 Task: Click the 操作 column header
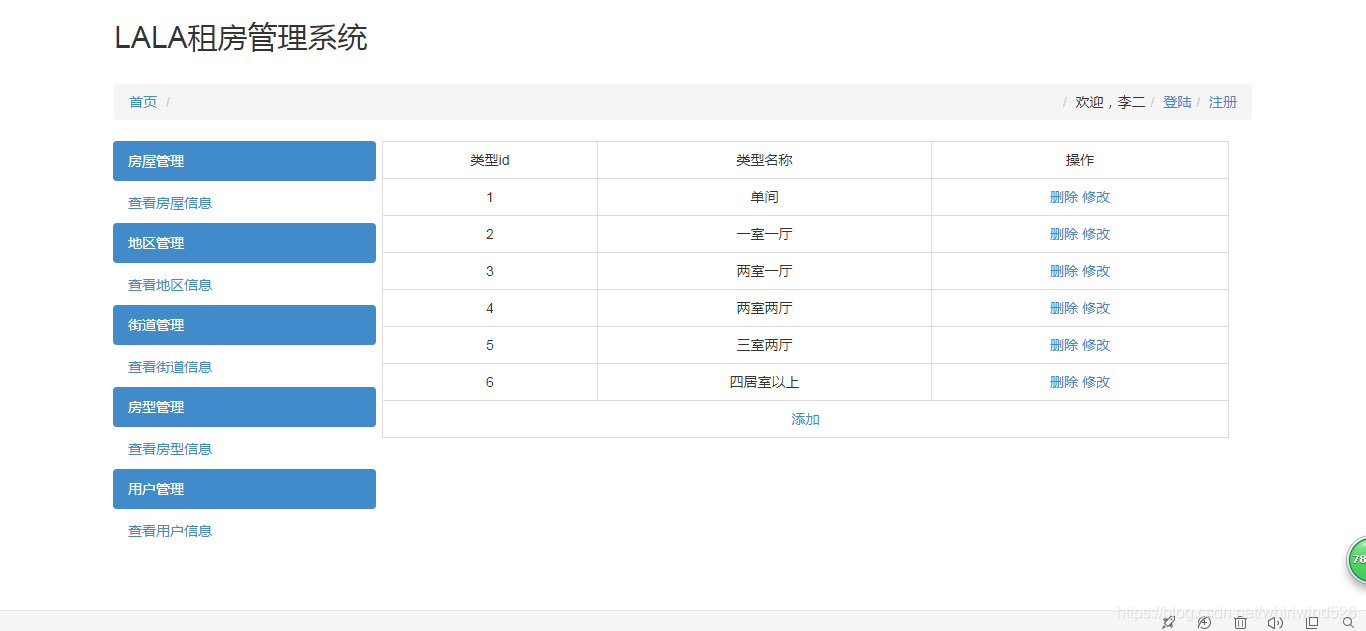(1080, 160)
